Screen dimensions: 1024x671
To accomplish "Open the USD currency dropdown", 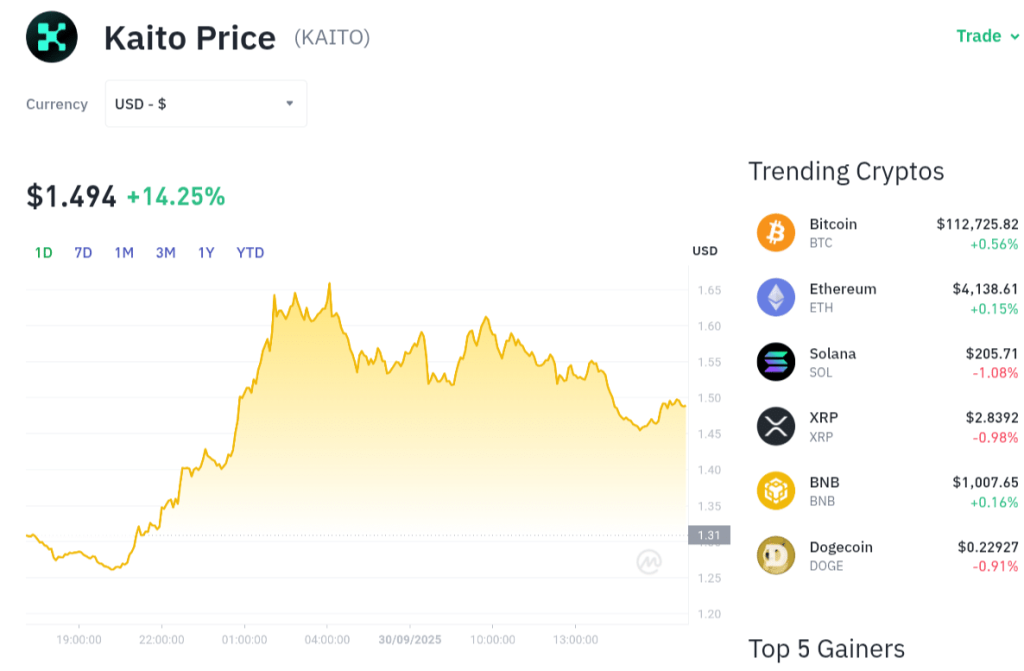I will (205, 103).
